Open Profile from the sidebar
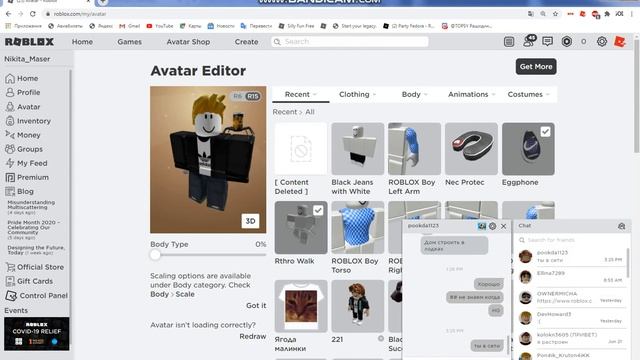The width and height of the screenshot is (640, 360). pyautogui.click(x=23, y=93)
